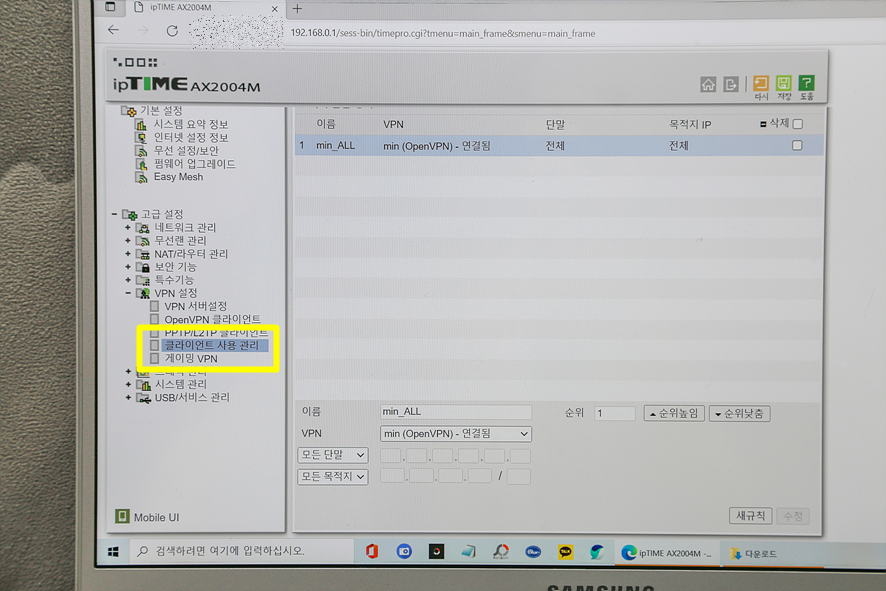Click the browser refresh button
Image resolution: width=886 pixels, height=591 pixels.
(172, 31)
